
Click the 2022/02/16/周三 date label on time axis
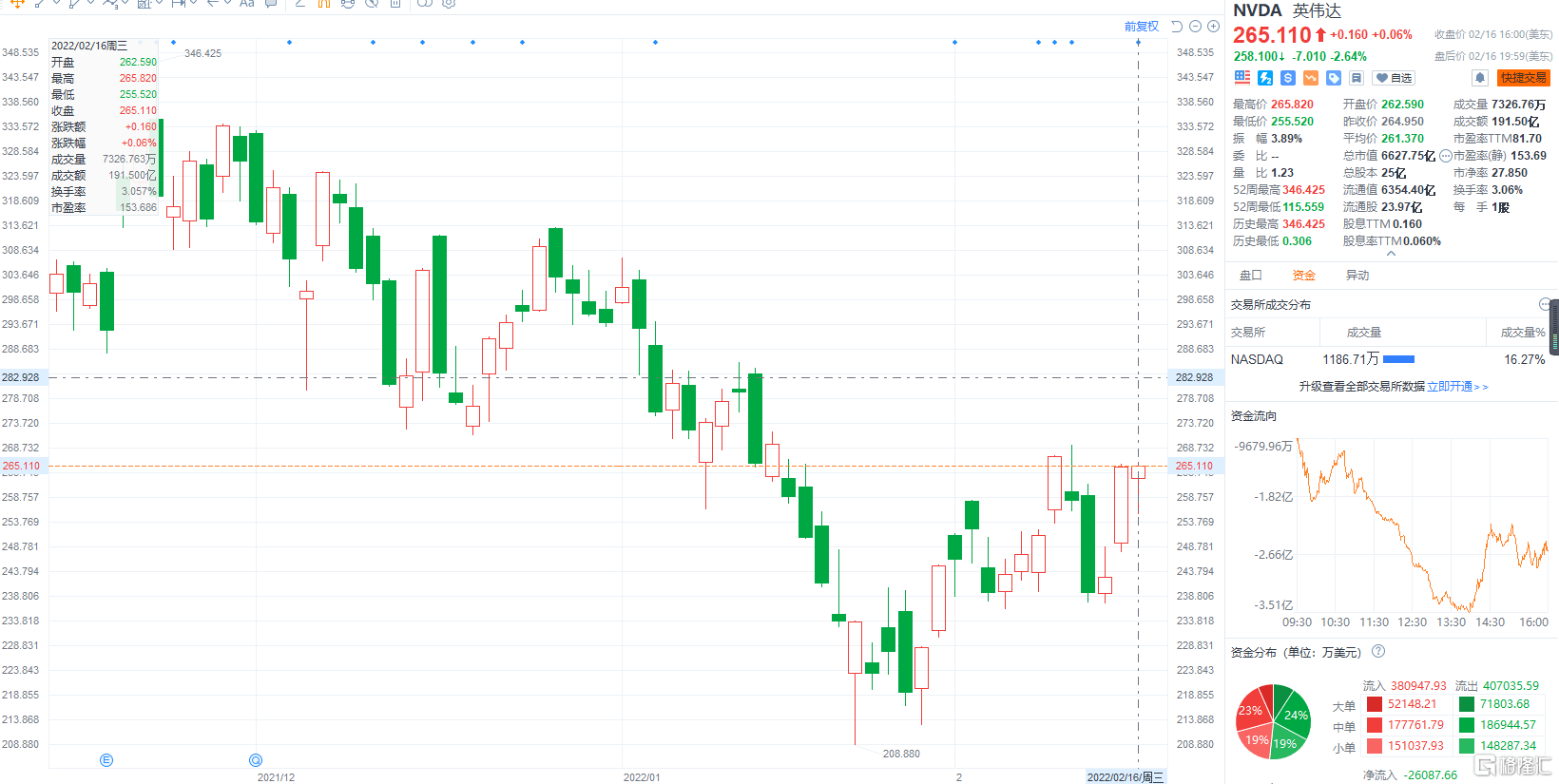click(x=1126, y=777)
